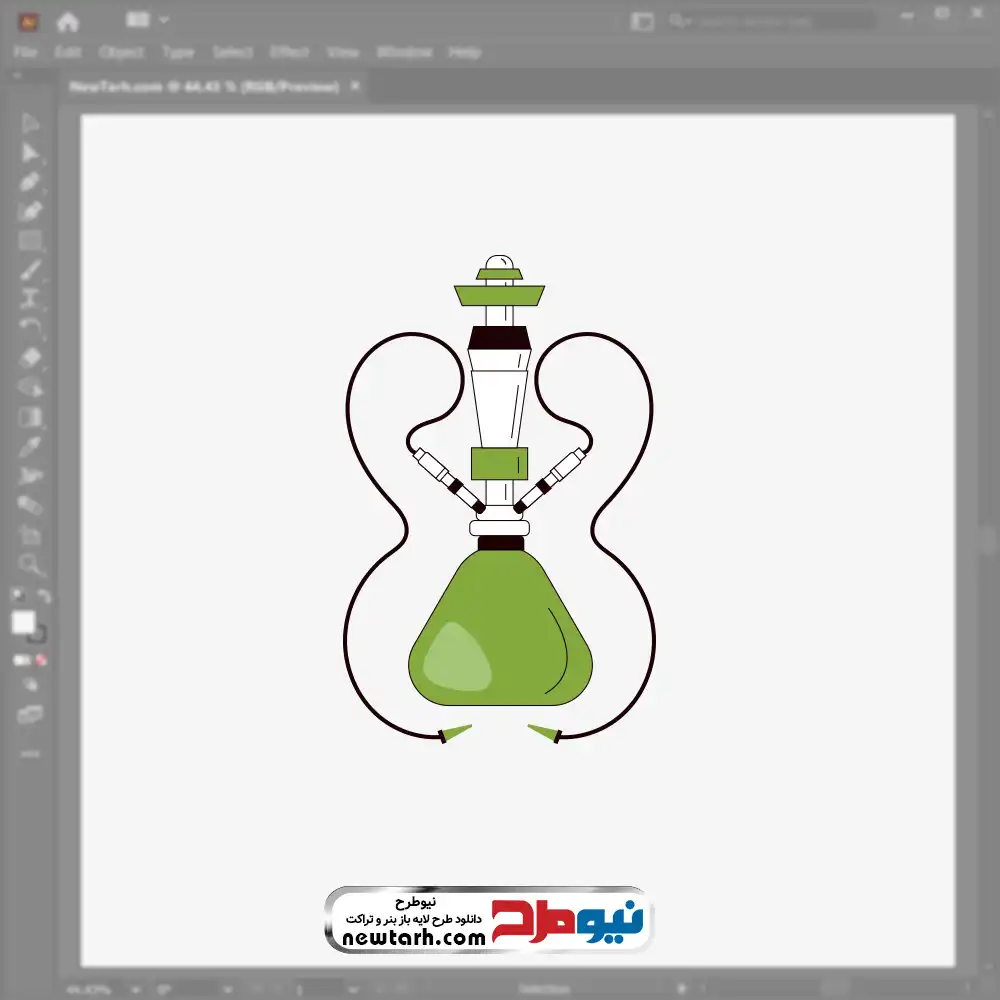Choose the Zoom magnifier tool
Image resolution: width=1000 pixels, height=1000 pixels.
pos(29,564)
